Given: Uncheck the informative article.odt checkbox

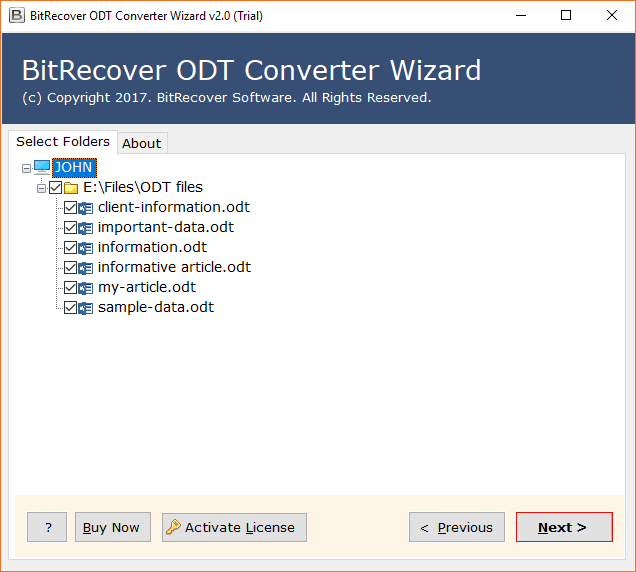Looking at the screenshot, I should (x=71, y=268).
